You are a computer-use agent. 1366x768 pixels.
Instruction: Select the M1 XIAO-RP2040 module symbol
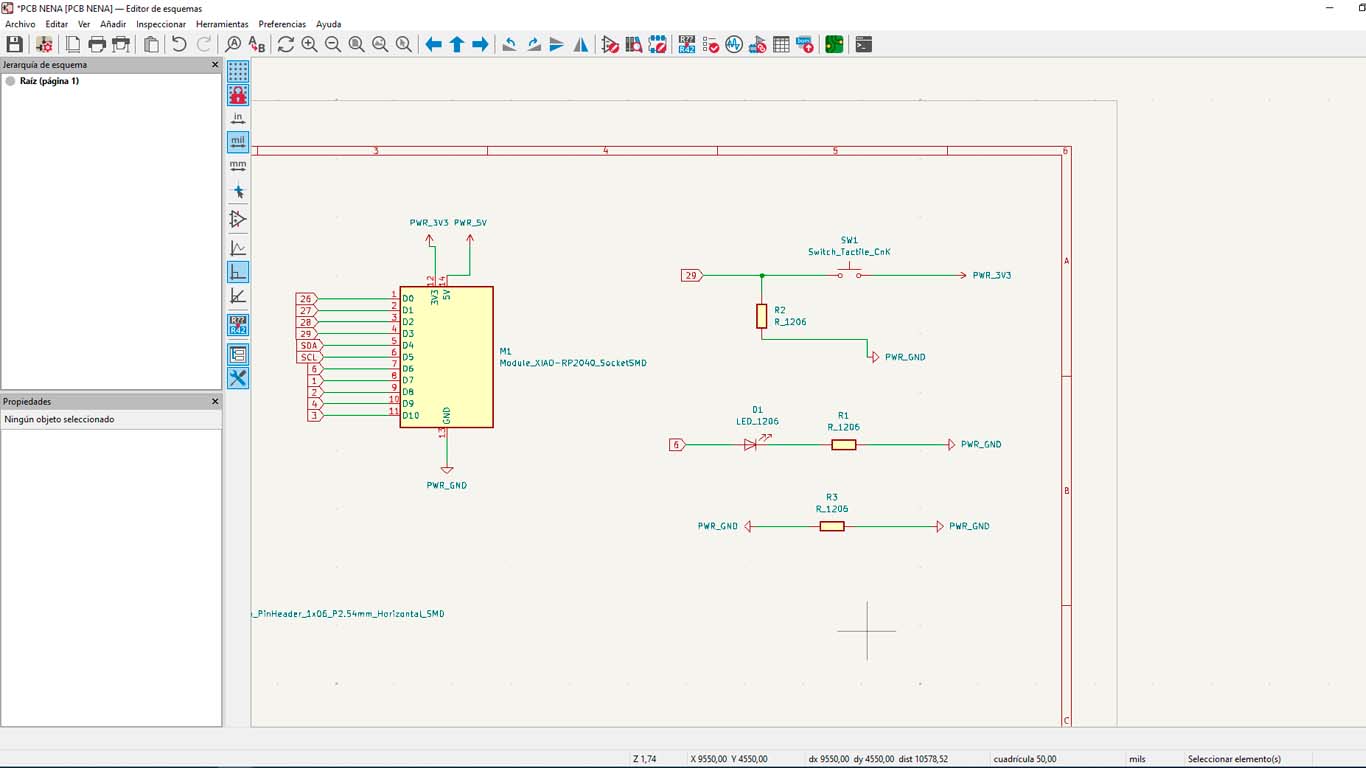click(x=446, y=357)
